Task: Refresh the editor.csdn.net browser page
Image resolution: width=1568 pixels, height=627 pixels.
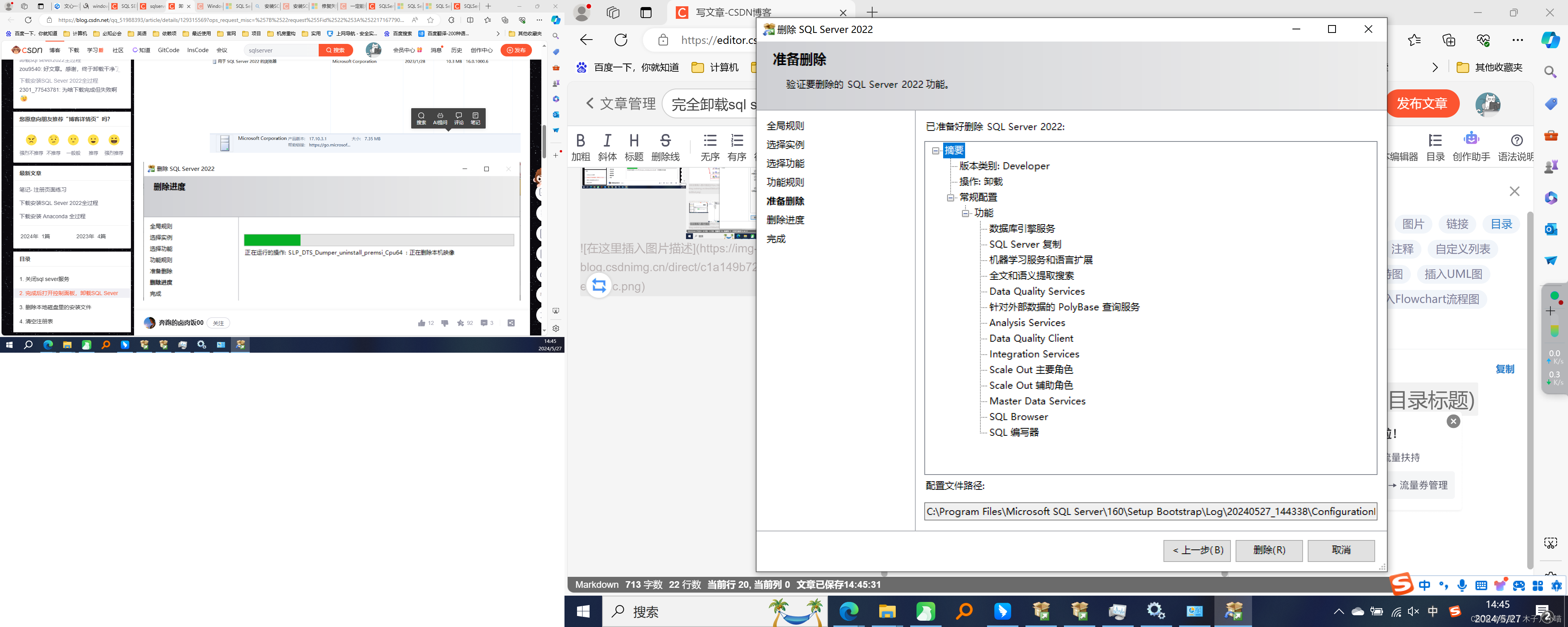Action: coord(621,40)
